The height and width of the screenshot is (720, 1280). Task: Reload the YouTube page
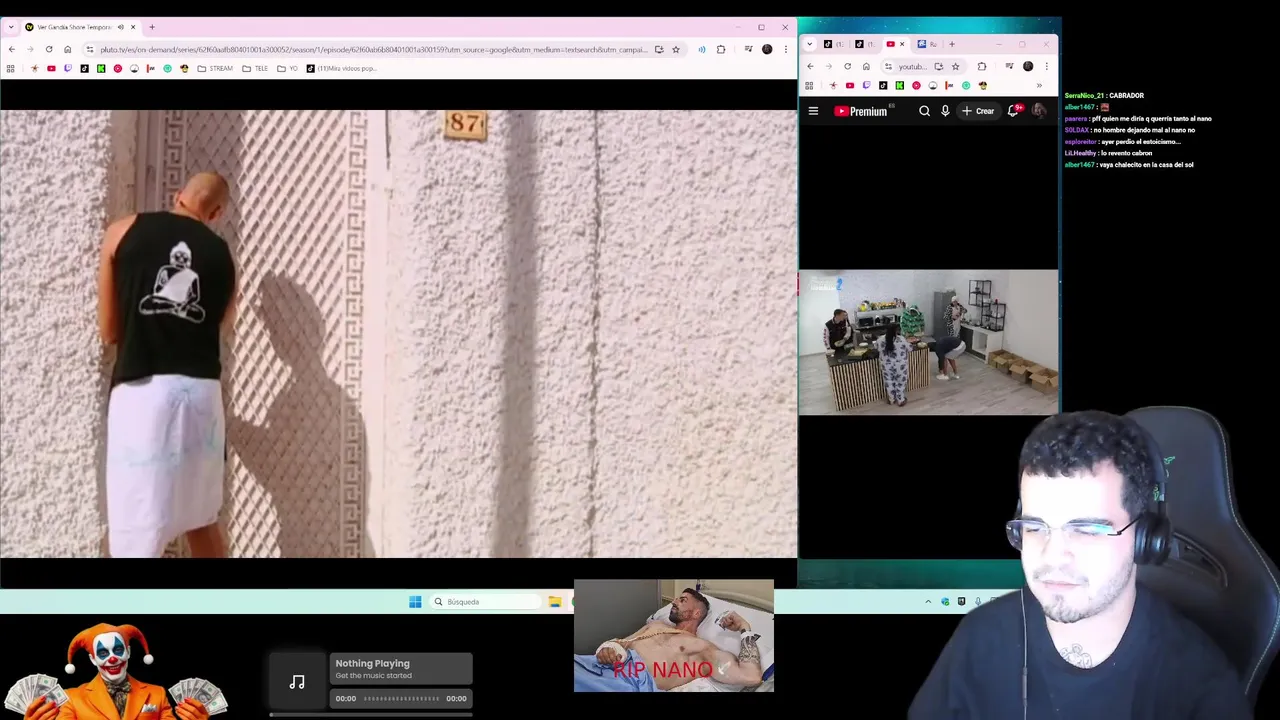pyautogui.click(x=847, y=67)
